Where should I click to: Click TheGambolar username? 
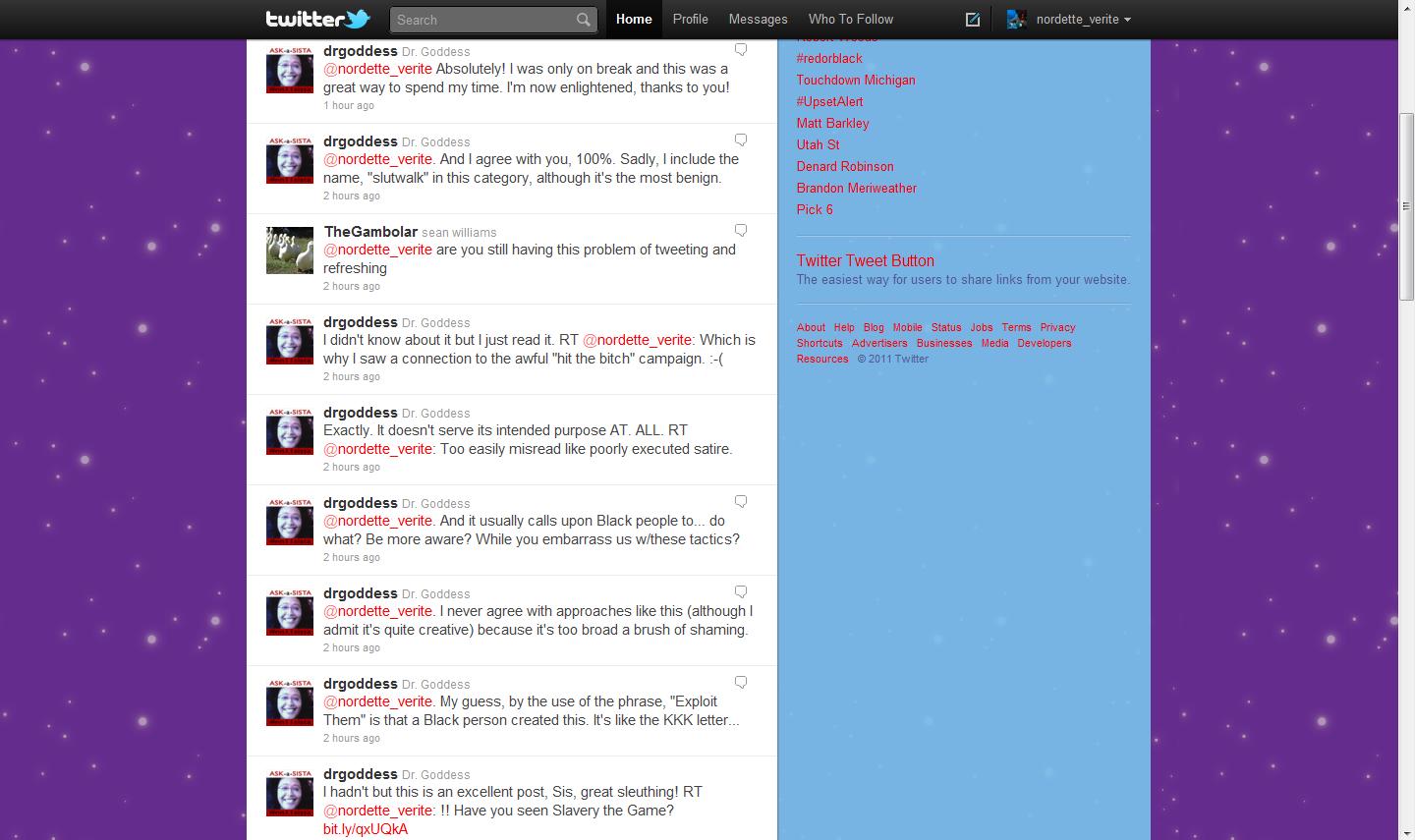click(370, 232)
